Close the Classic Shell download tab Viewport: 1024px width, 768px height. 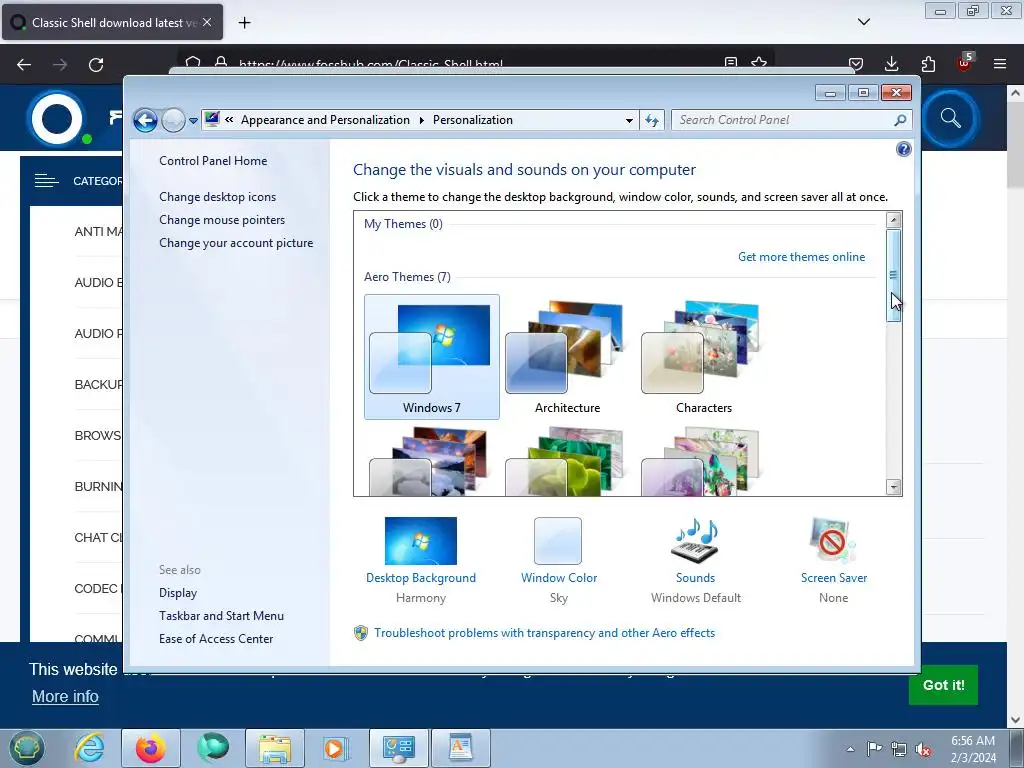207,22
